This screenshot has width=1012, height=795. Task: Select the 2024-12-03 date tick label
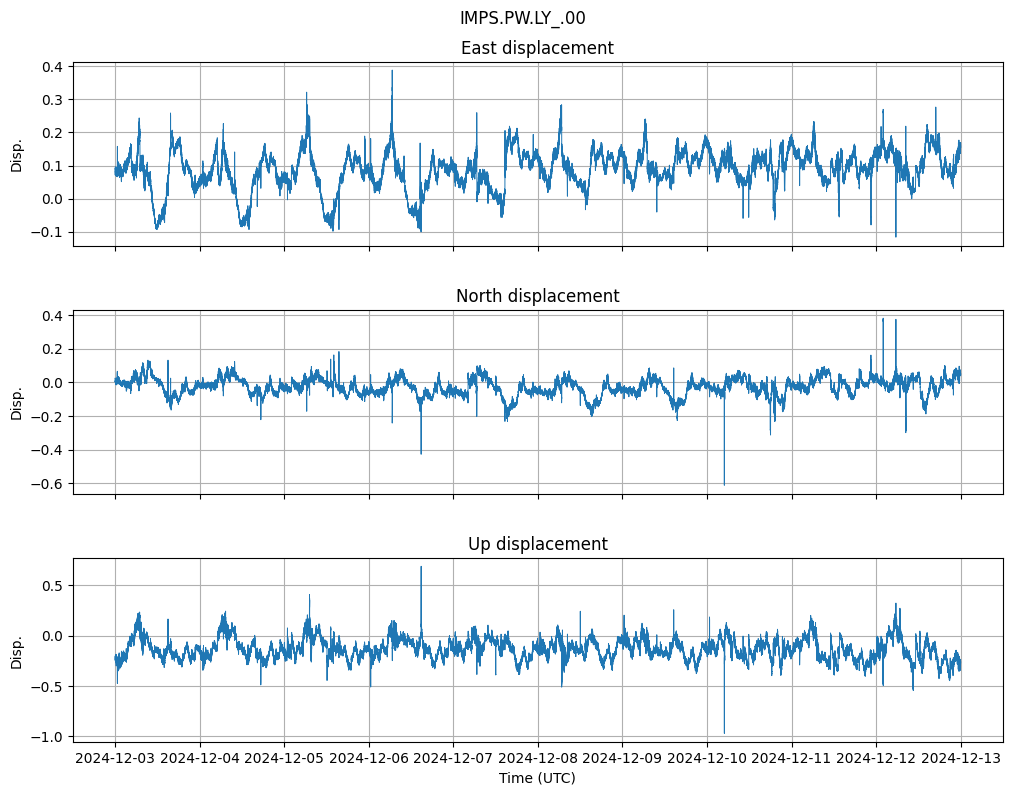coord(115,759)
